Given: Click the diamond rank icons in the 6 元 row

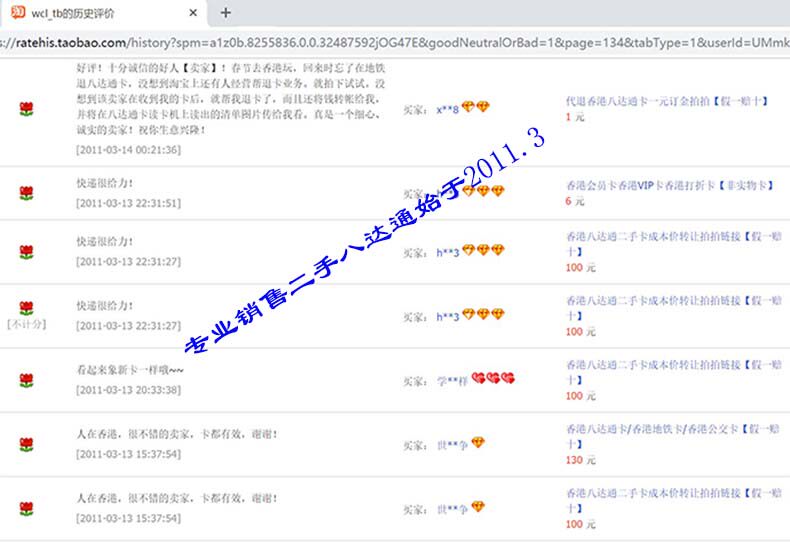Looking at the screenshot, I should pos(483,191).
